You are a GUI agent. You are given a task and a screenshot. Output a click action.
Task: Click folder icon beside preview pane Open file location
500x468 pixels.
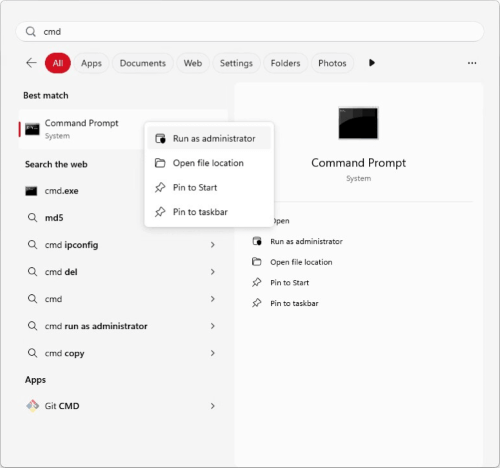(x=257, y=262)
